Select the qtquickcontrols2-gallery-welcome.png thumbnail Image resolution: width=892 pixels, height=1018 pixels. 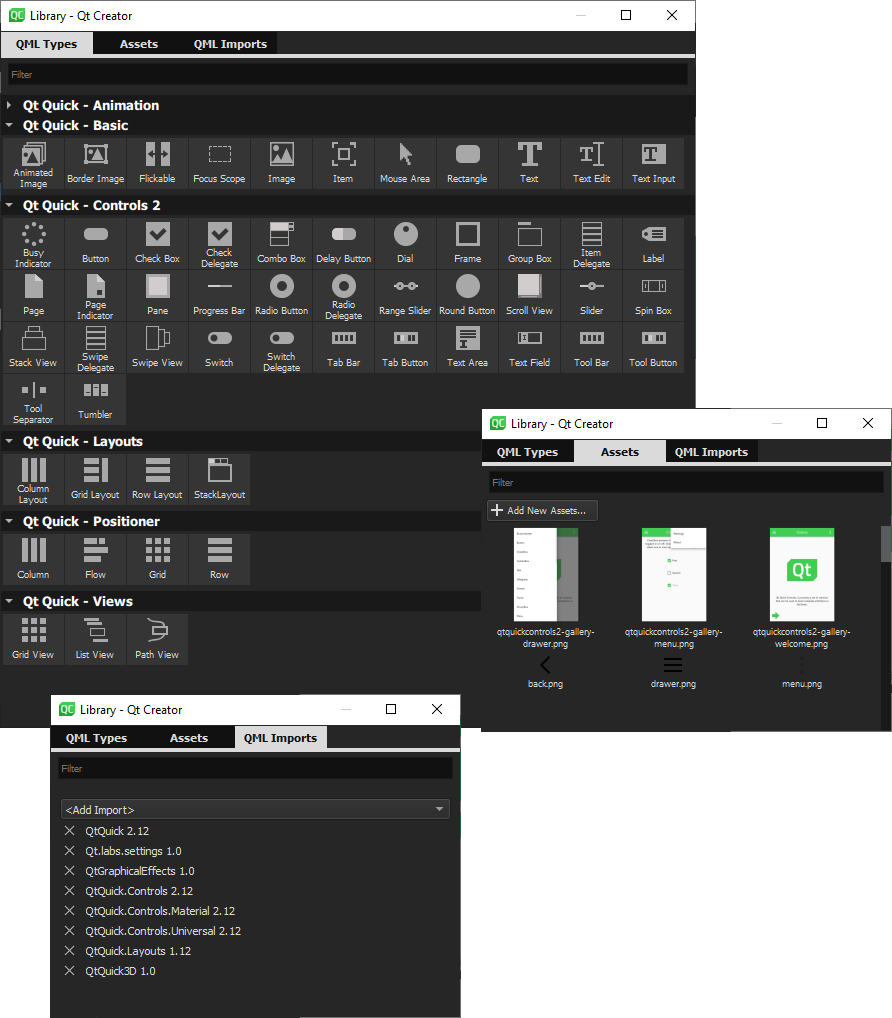(802, 575)
